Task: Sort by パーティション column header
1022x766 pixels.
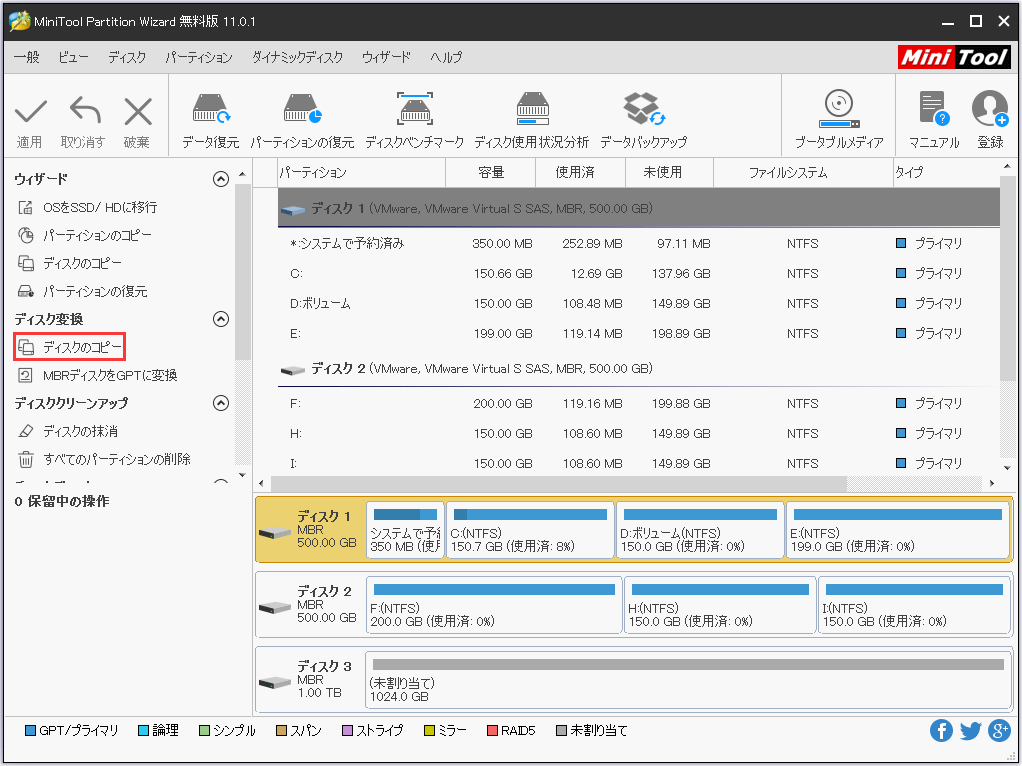Action: point(361,173)
